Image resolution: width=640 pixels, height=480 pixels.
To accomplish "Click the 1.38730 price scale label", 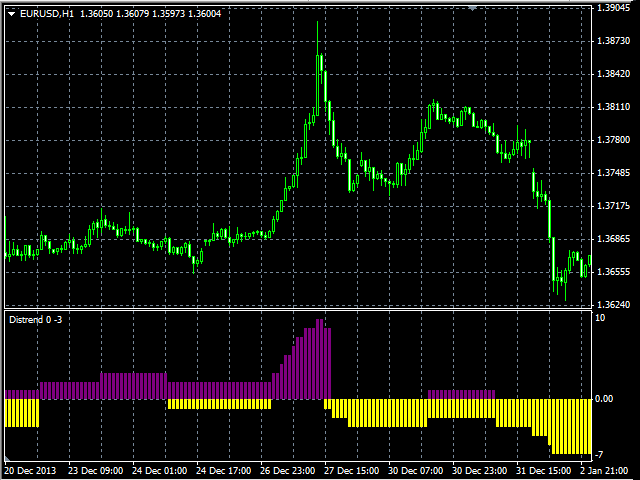I will [613, 41].
